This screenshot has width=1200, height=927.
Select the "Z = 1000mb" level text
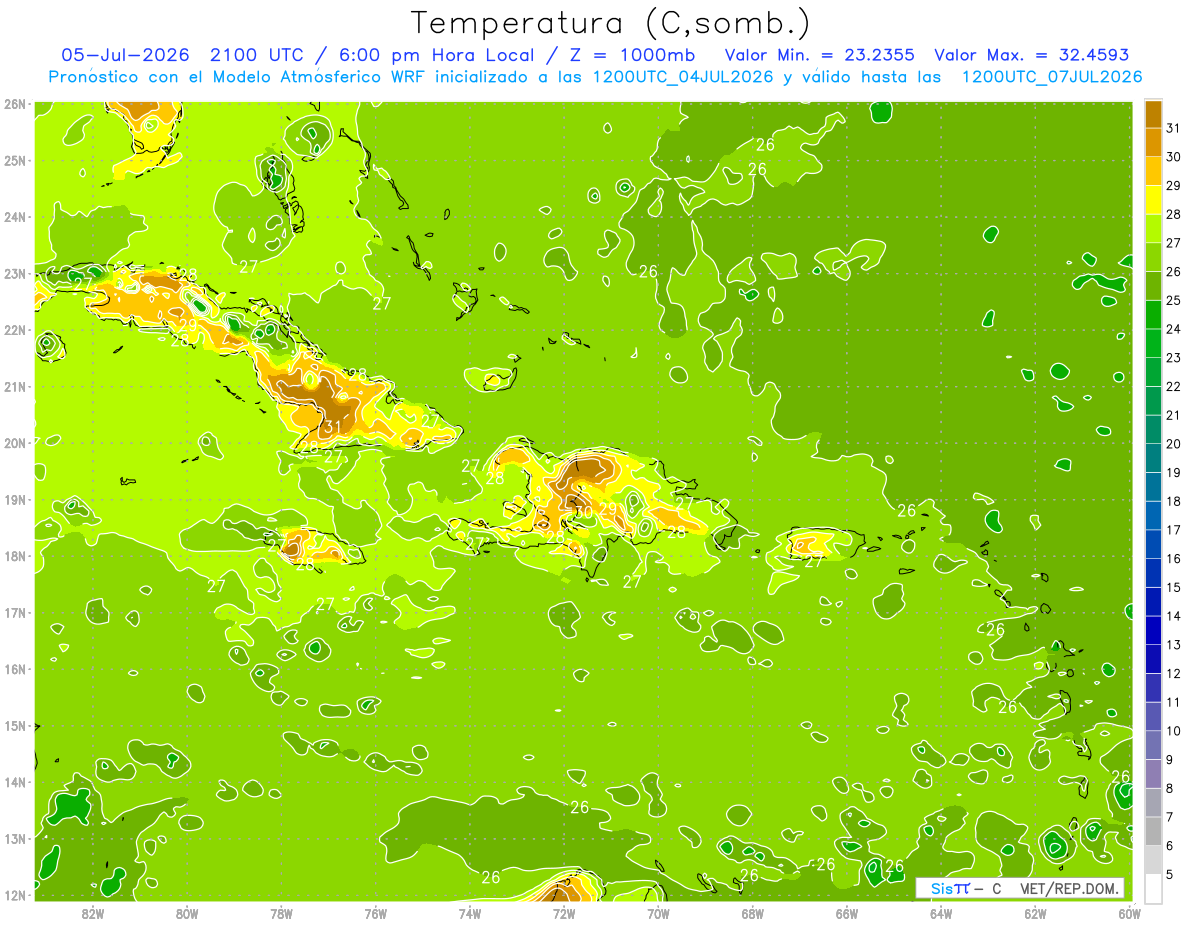pos(629,55)
